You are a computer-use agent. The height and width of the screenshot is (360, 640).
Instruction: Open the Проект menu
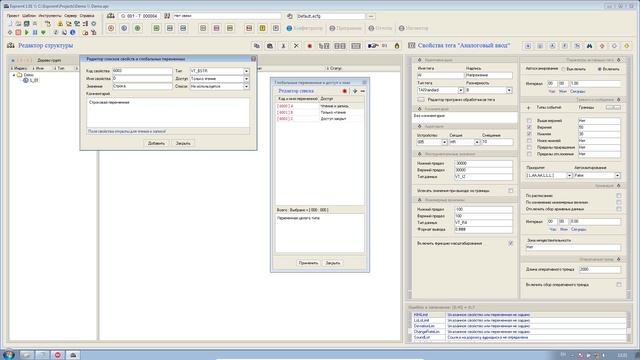13,16
